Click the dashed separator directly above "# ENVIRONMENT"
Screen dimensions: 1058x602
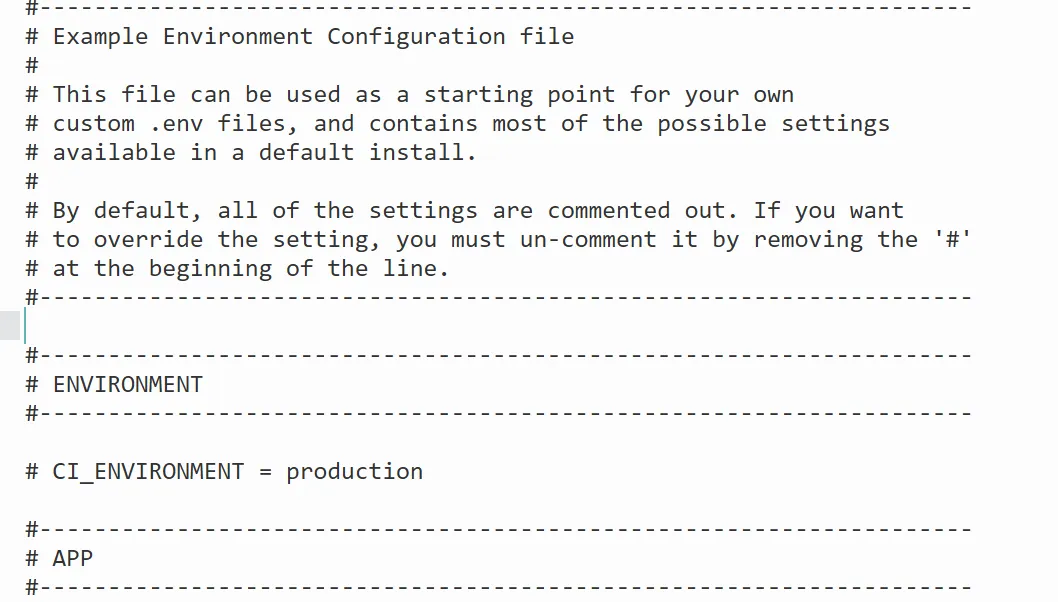(500, 355)
